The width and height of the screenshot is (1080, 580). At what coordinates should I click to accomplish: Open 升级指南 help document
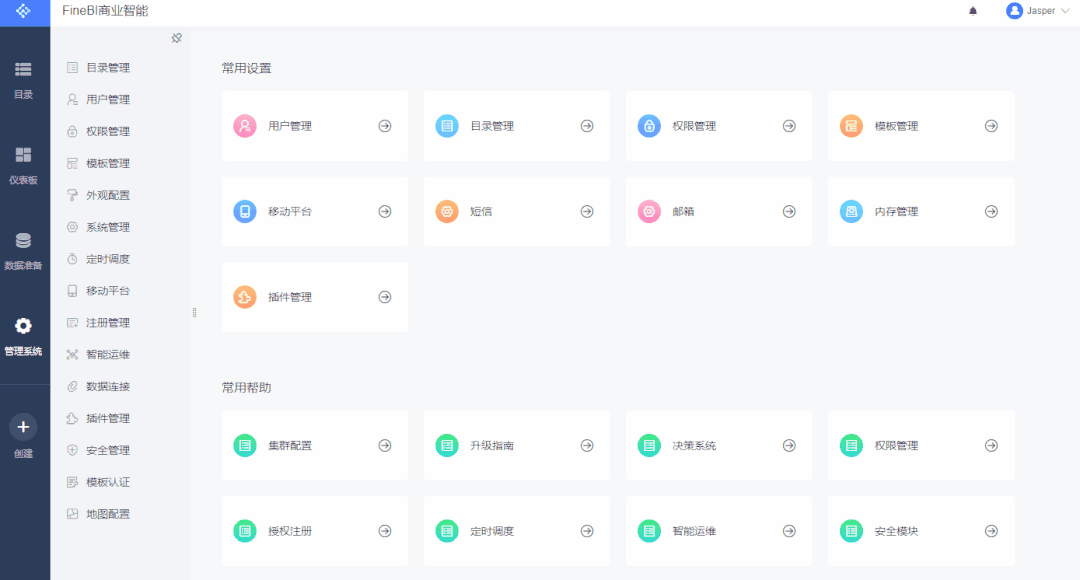[516, 445]
